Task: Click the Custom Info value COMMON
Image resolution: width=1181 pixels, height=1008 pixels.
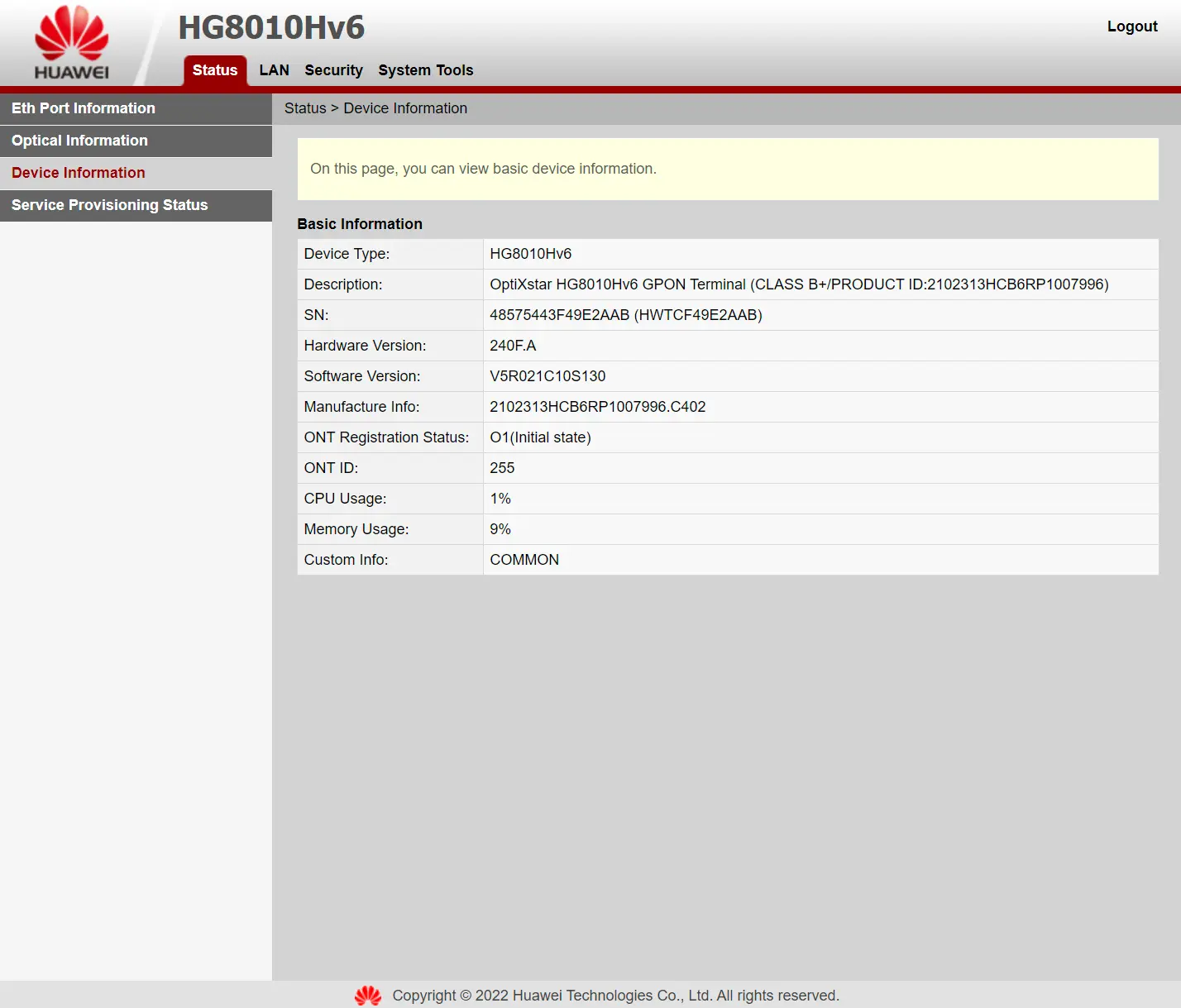Action: [x=524, y=560]
